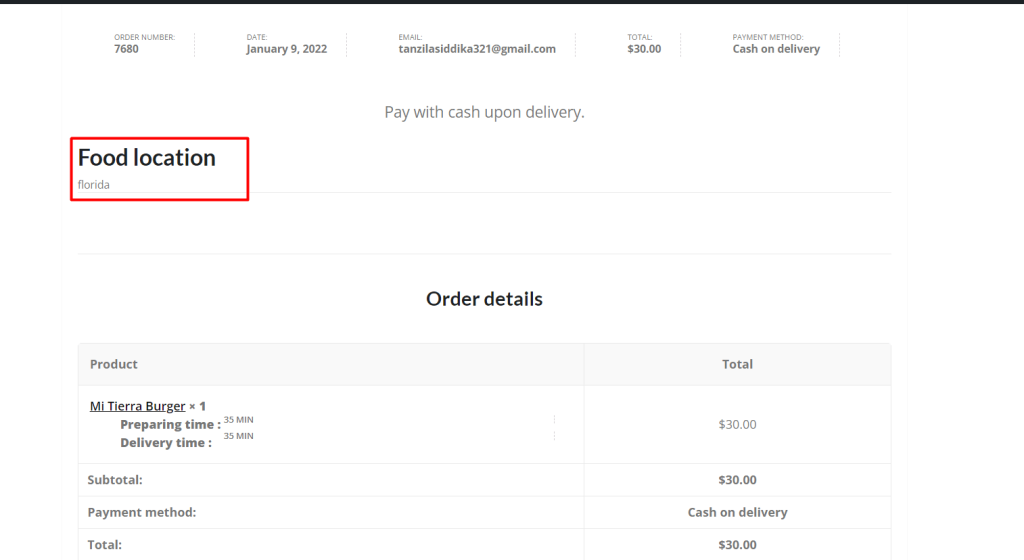Click the Subtotal amount $30.00
This screenshot has height=560, width=1024.
coord(737,480)
